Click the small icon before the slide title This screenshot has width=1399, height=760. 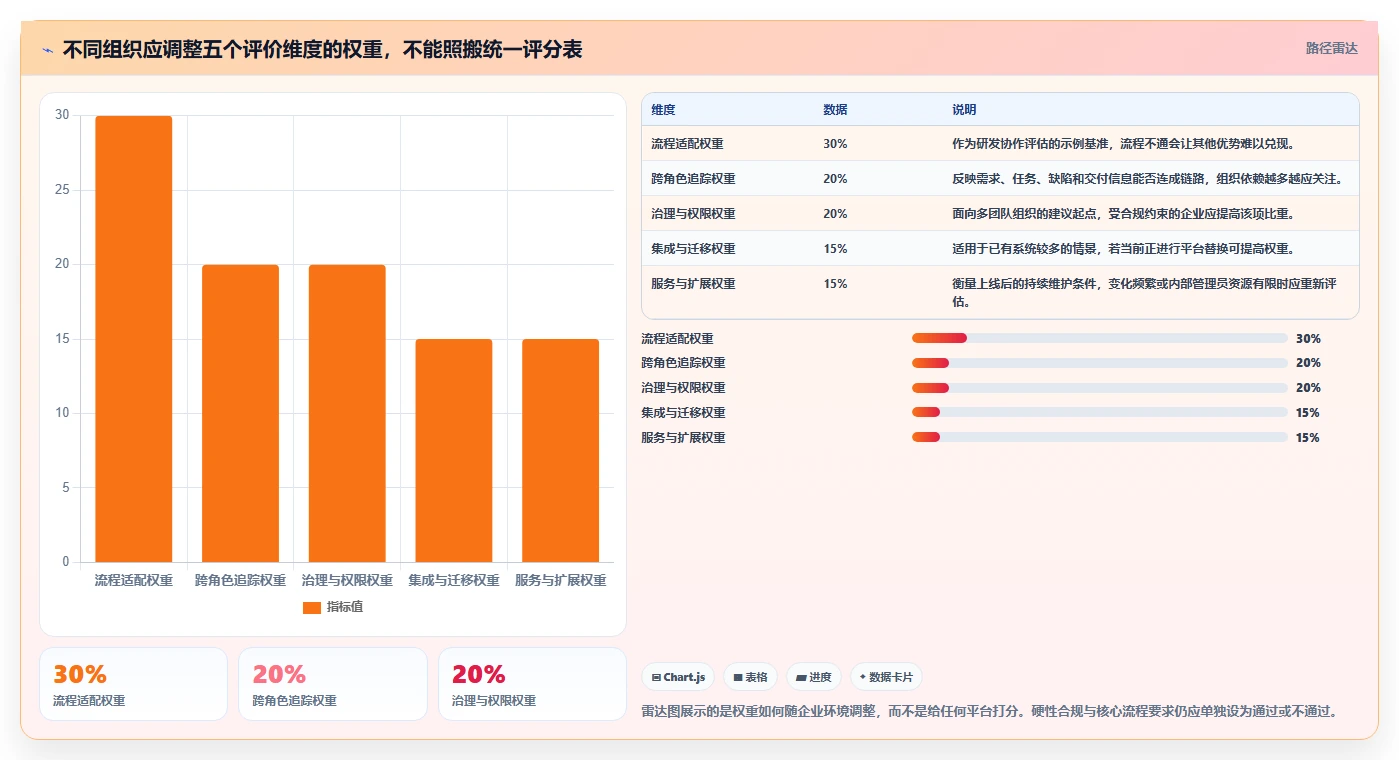pyautogui.click(x=47, y=50)
